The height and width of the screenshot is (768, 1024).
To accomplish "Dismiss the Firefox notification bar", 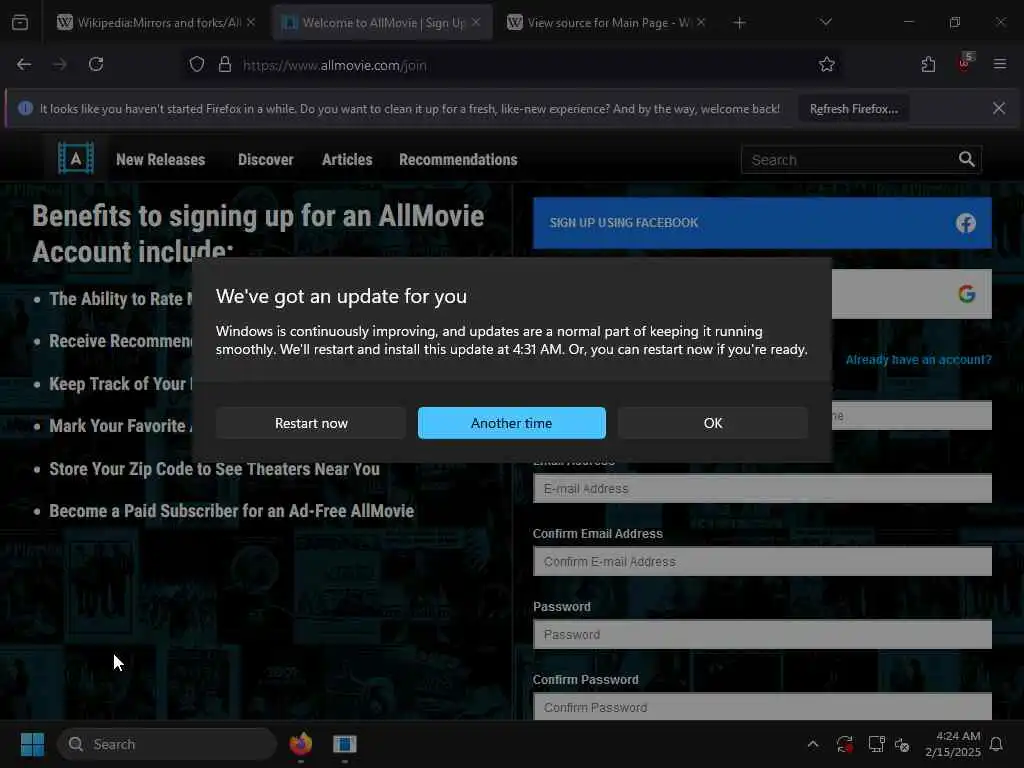I will [999, 108].
